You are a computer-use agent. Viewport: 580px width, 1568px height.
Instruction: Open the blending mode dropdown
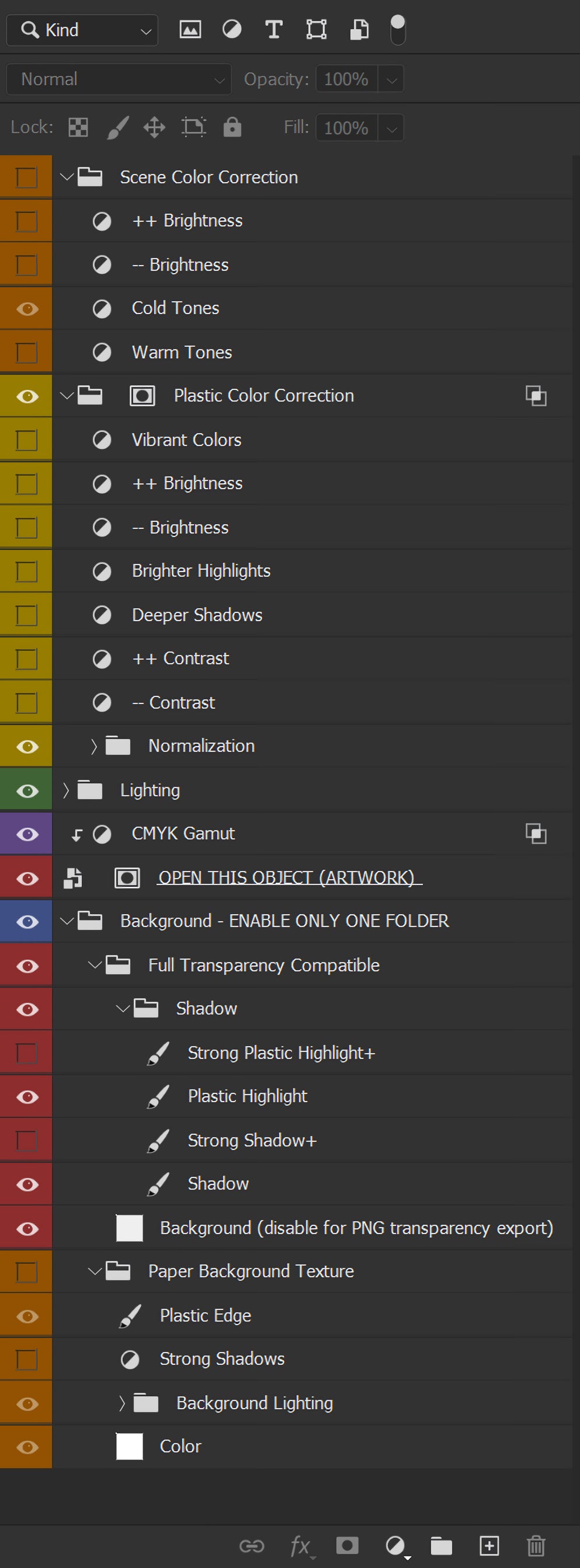pos(119,79)
